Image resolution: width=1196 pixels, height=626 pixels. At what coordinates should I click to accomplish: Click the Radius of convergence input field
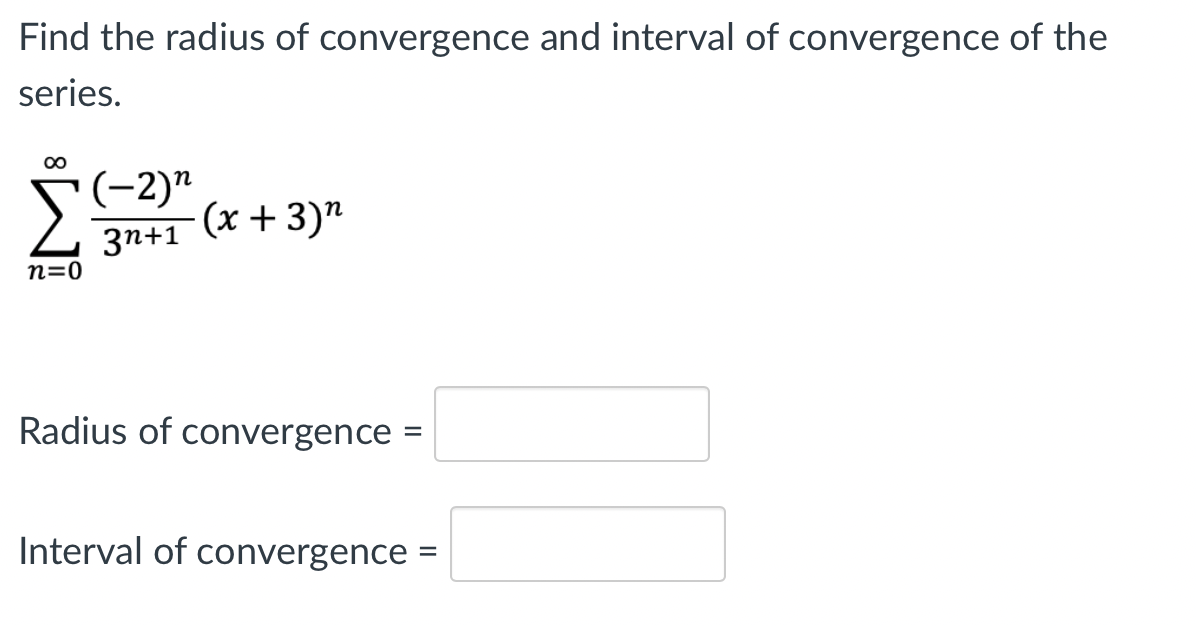570,424
